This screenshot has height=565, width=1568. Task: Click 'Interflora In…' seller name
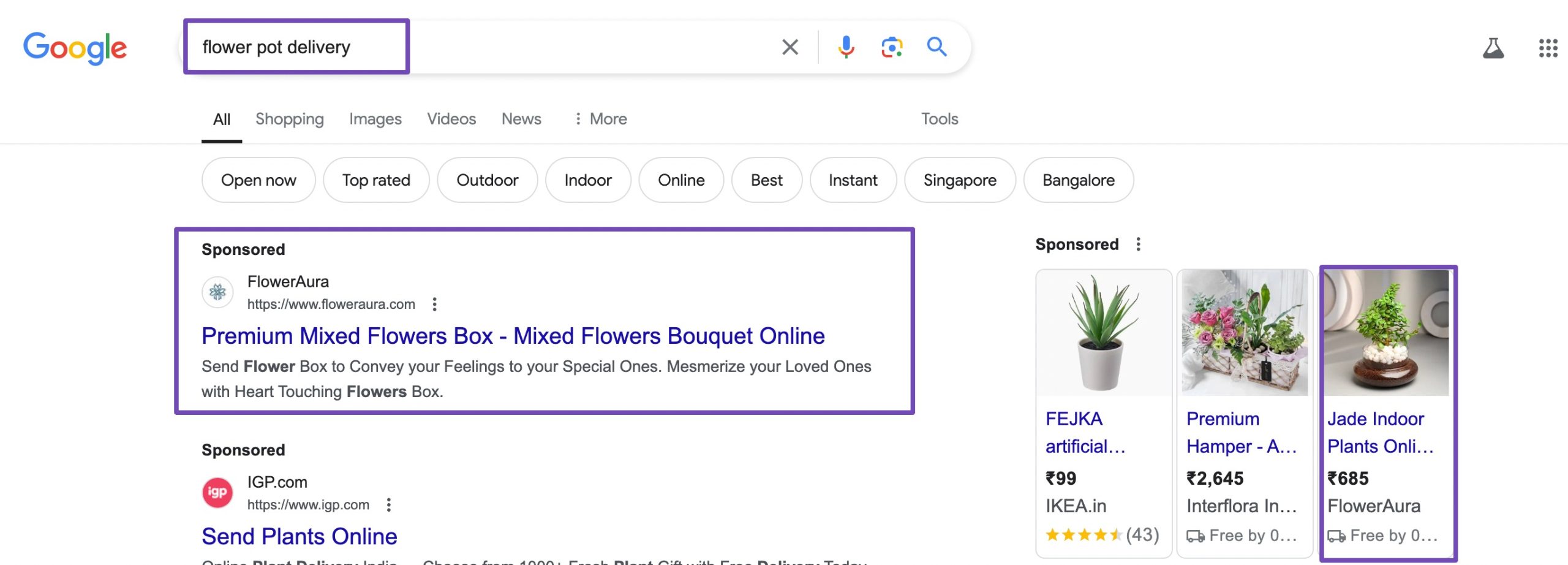pyautogui.click(x=1242, y=506)
